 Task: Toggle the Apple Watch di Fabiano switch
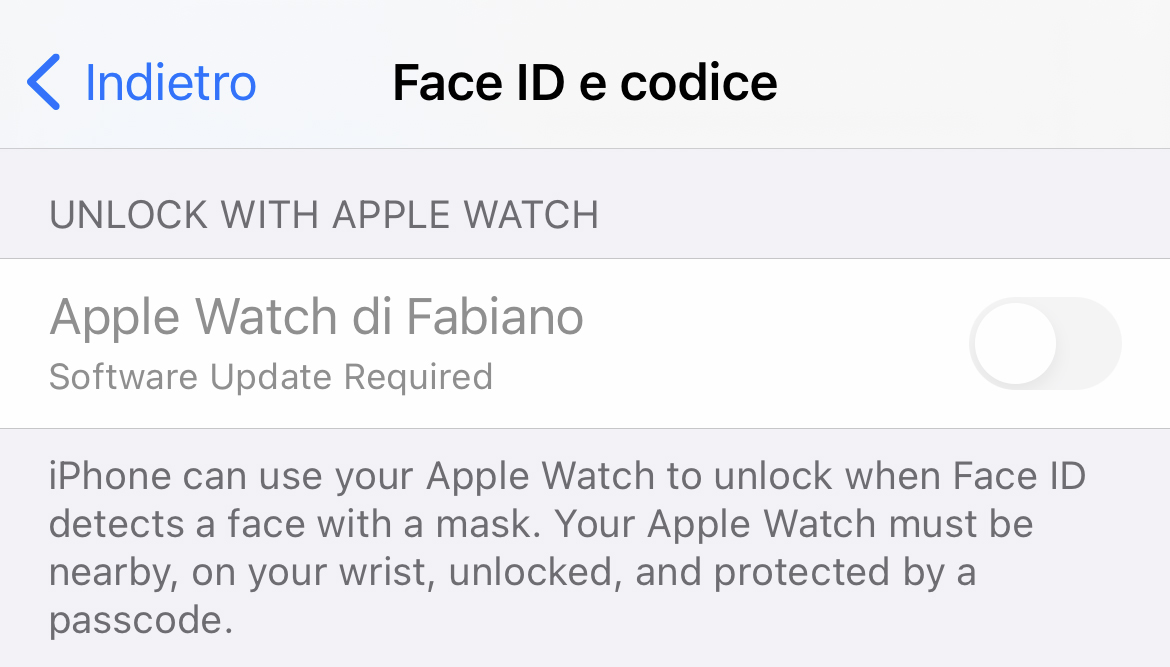tap(1045, 343)
